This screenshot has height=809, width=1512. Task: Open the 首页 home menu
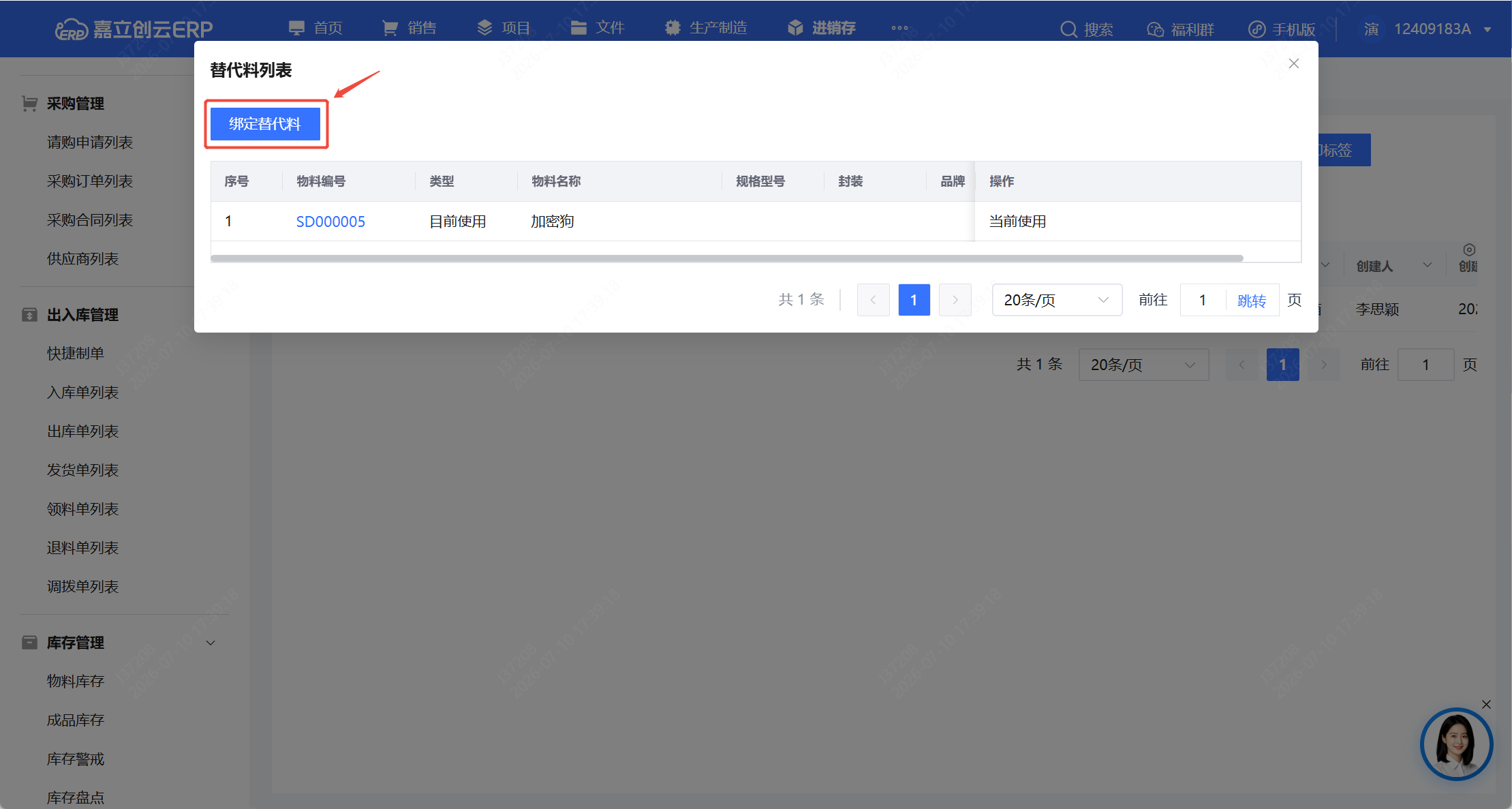tap(315, 28)
